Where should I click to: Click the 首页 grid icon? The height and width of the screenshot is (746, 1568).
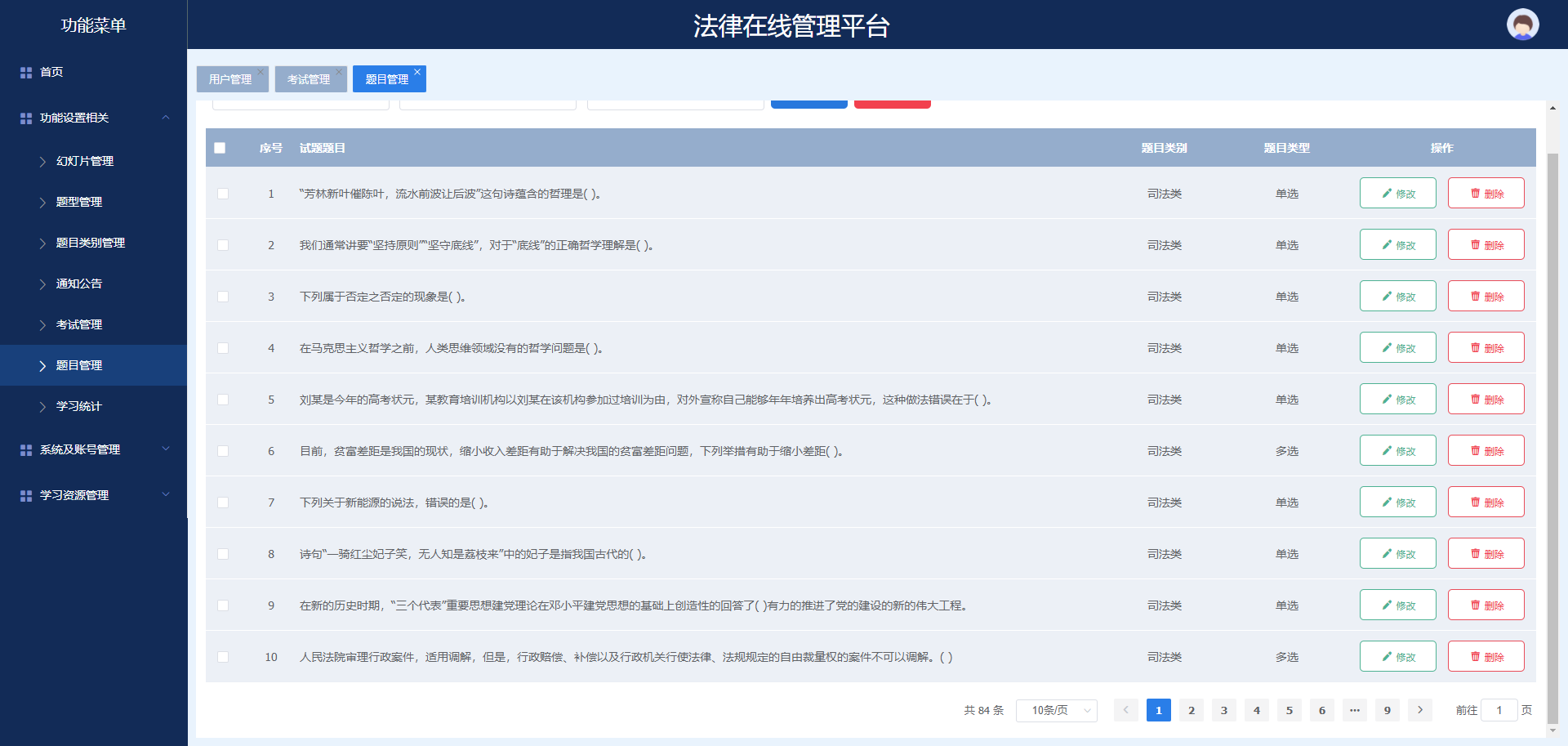coord(26,73)
